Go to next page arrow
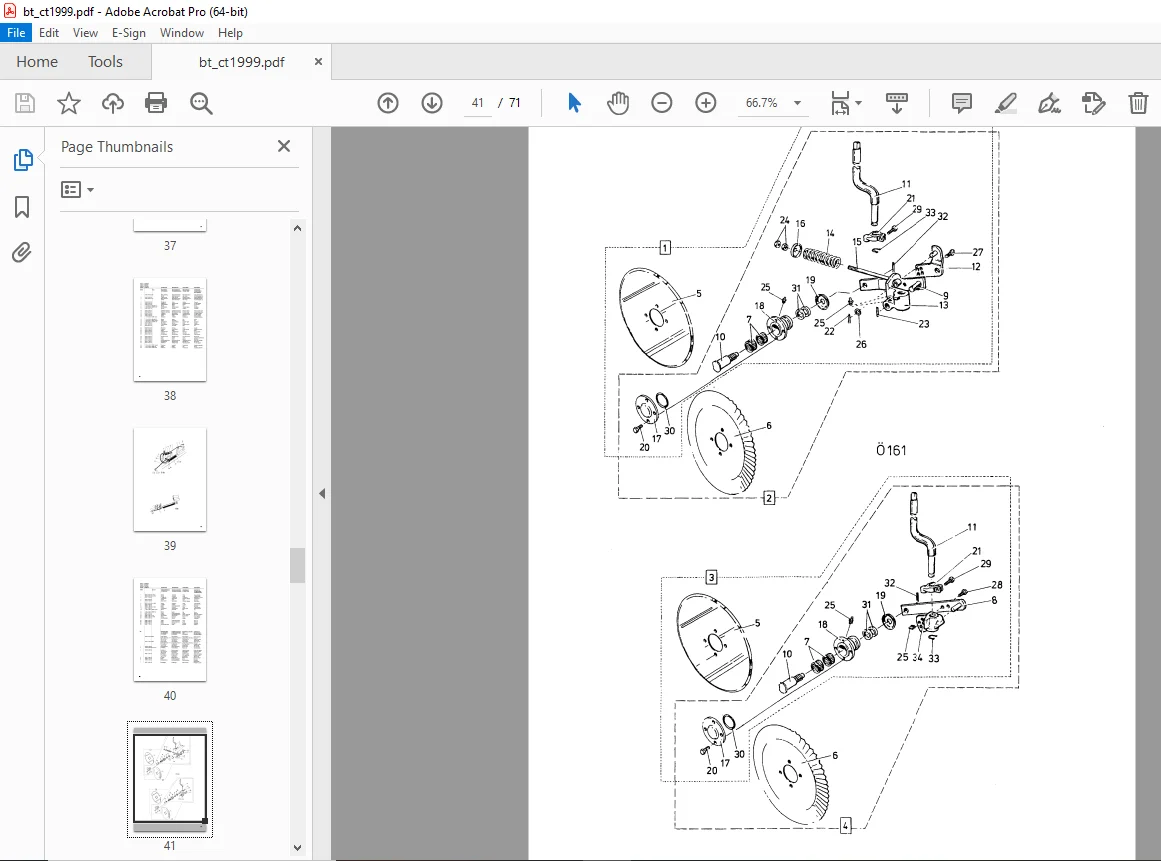The height and width of the screenshot is (861, 1161). pyautogui.click(x=432, y=103)
